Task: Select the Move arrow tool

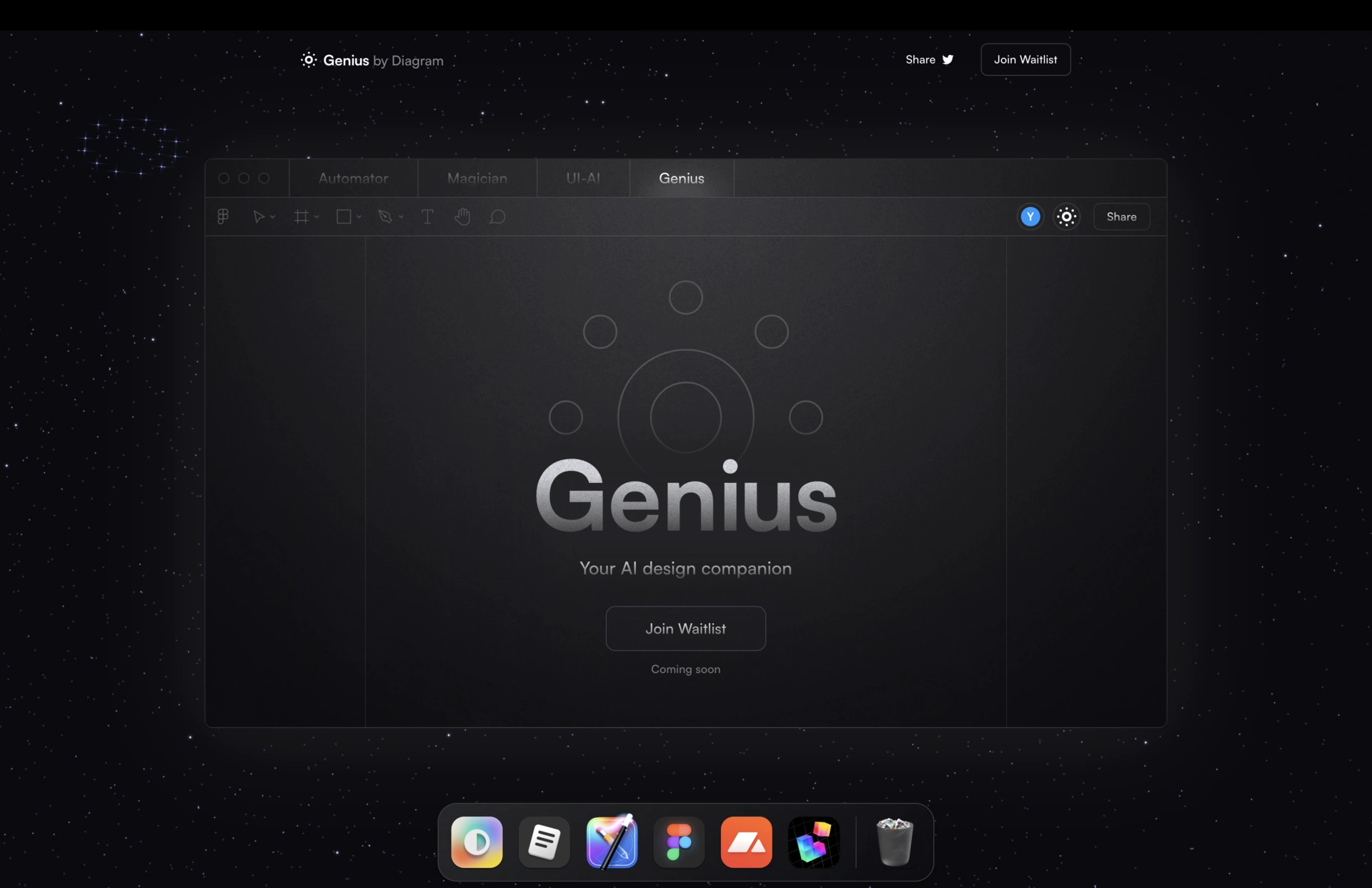Action: click(259, 216)
